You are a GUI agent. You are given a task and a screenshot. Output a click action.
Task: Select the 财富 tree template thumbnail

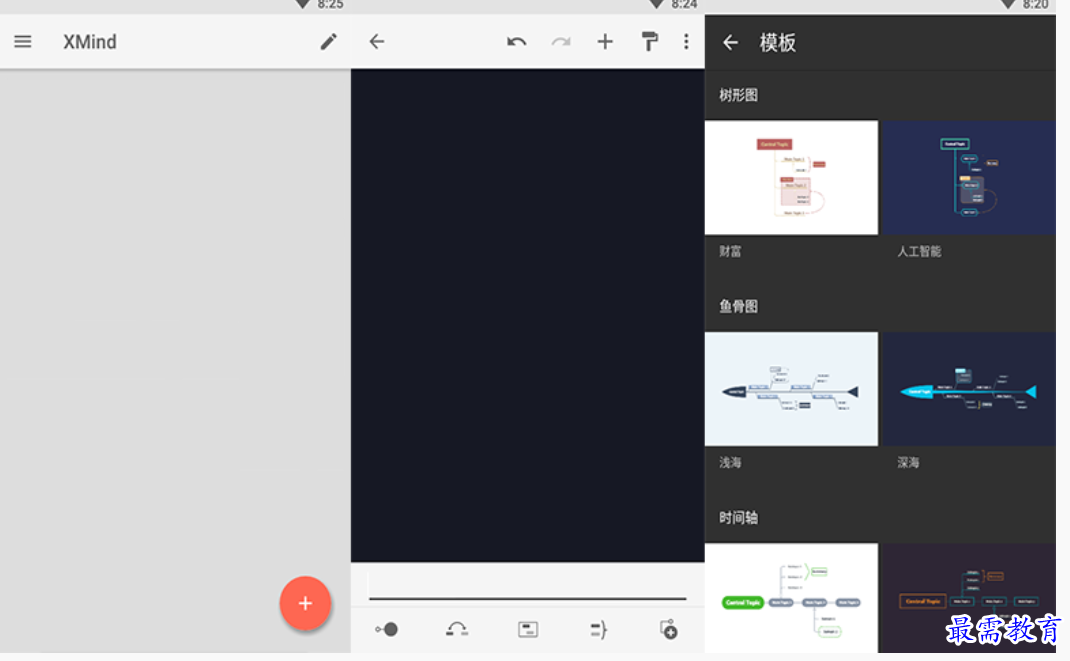click(791, 177)
